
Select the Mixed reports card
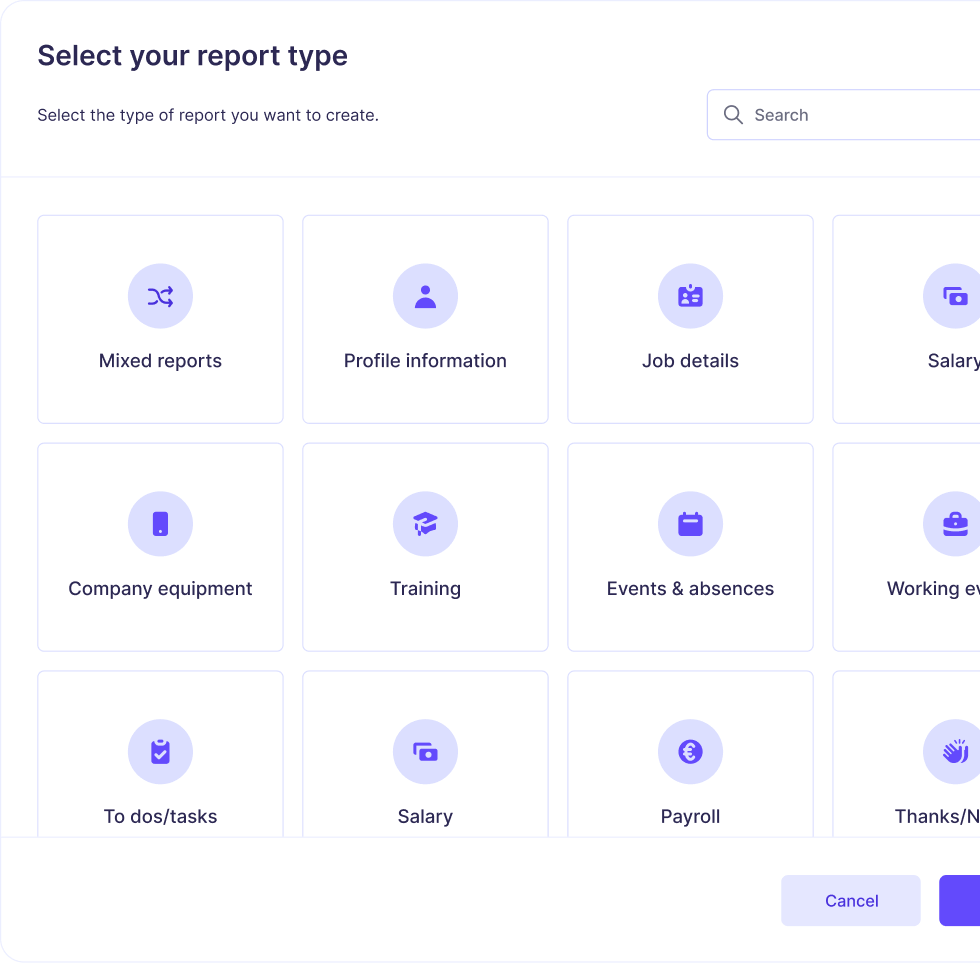click(x=160, y=319)
